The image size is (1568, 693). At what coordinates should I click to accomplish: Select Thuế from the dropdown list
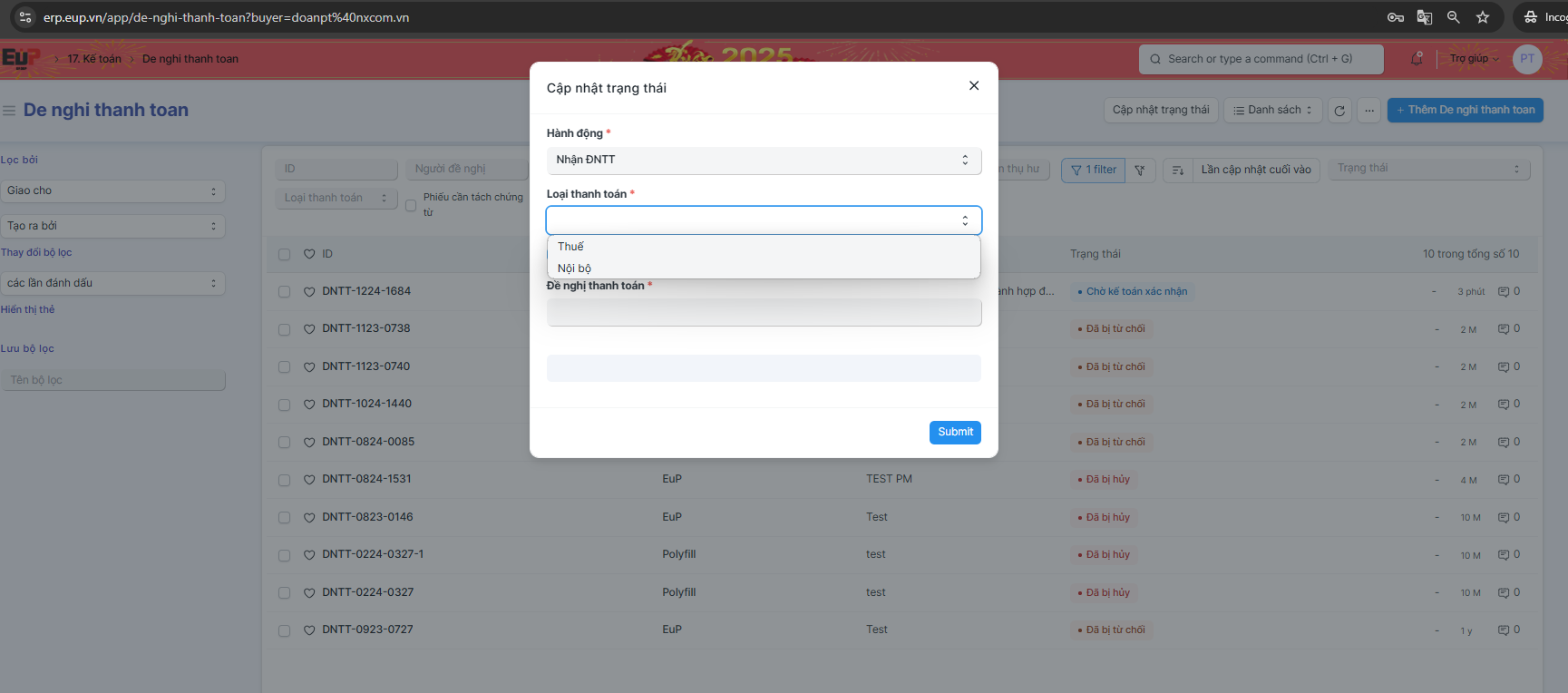tap(571, 247)
